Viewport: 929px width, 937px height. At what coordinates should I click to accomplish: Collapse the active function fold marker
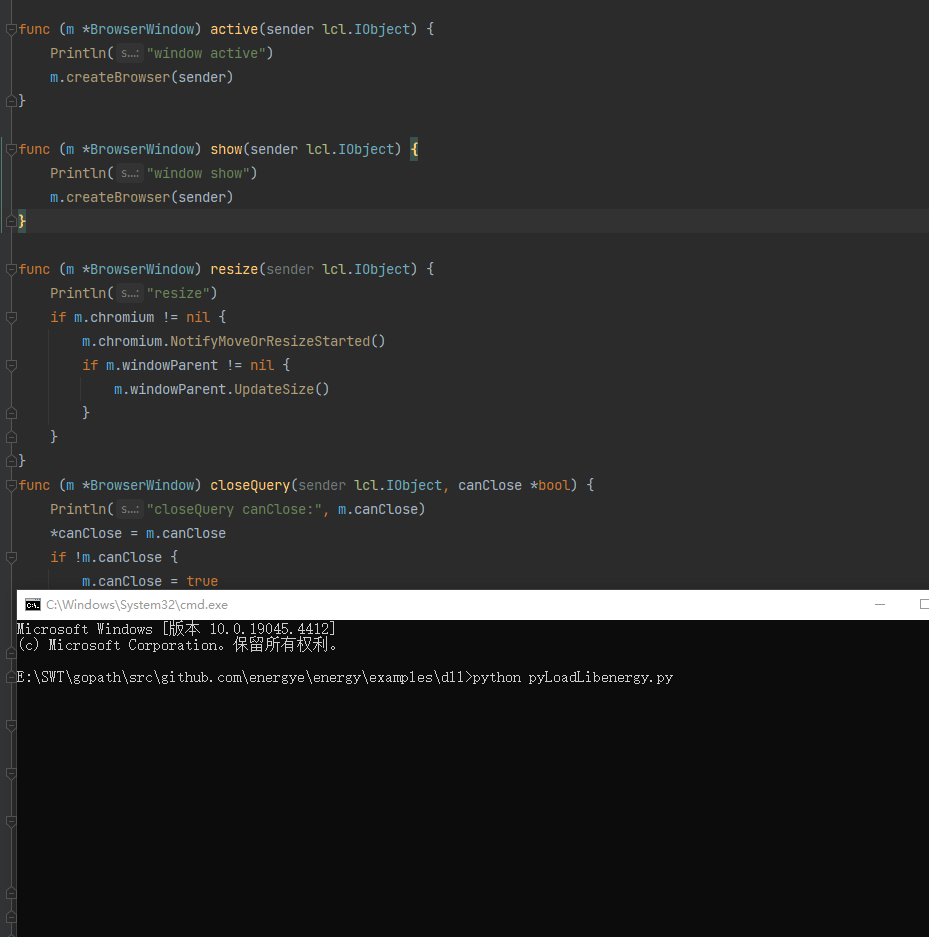coord(11,29)
